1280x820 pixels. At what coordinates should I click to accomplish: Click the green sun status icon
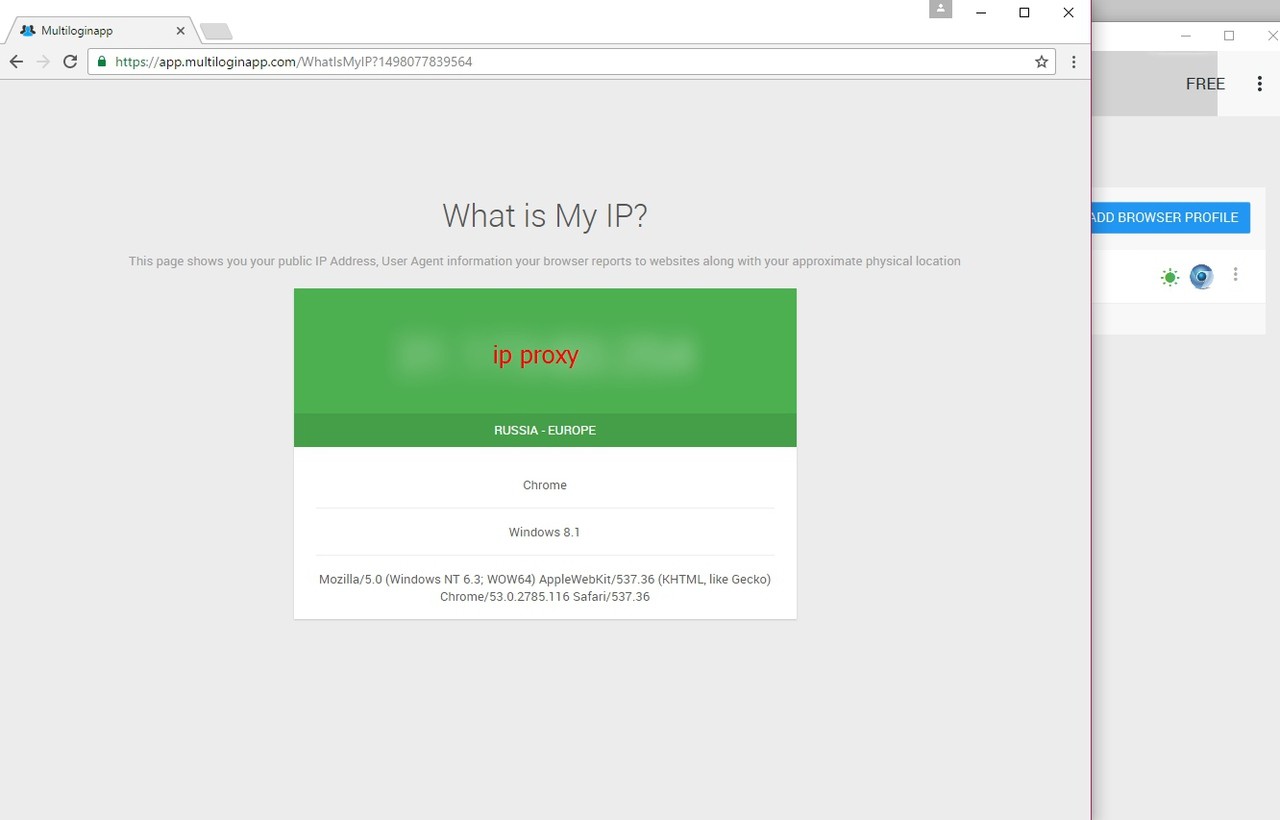pyautogui.click(x=1169, y=277)
